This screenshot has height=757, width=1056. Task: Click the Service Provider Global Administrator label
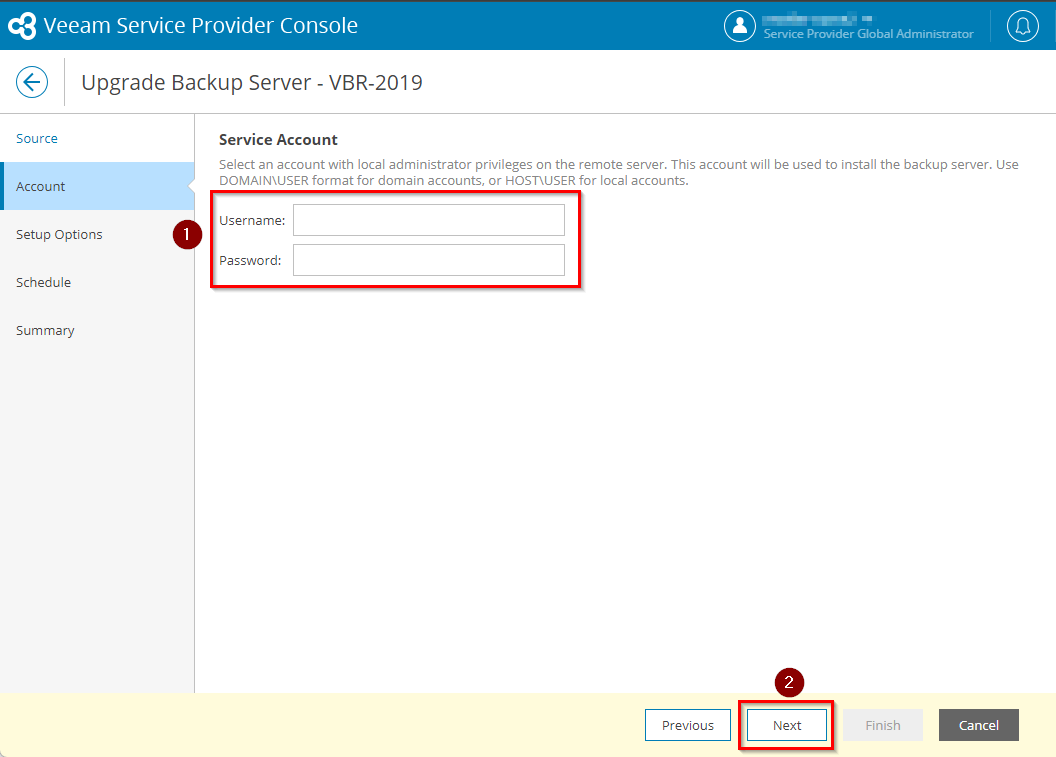pos(868,34)
